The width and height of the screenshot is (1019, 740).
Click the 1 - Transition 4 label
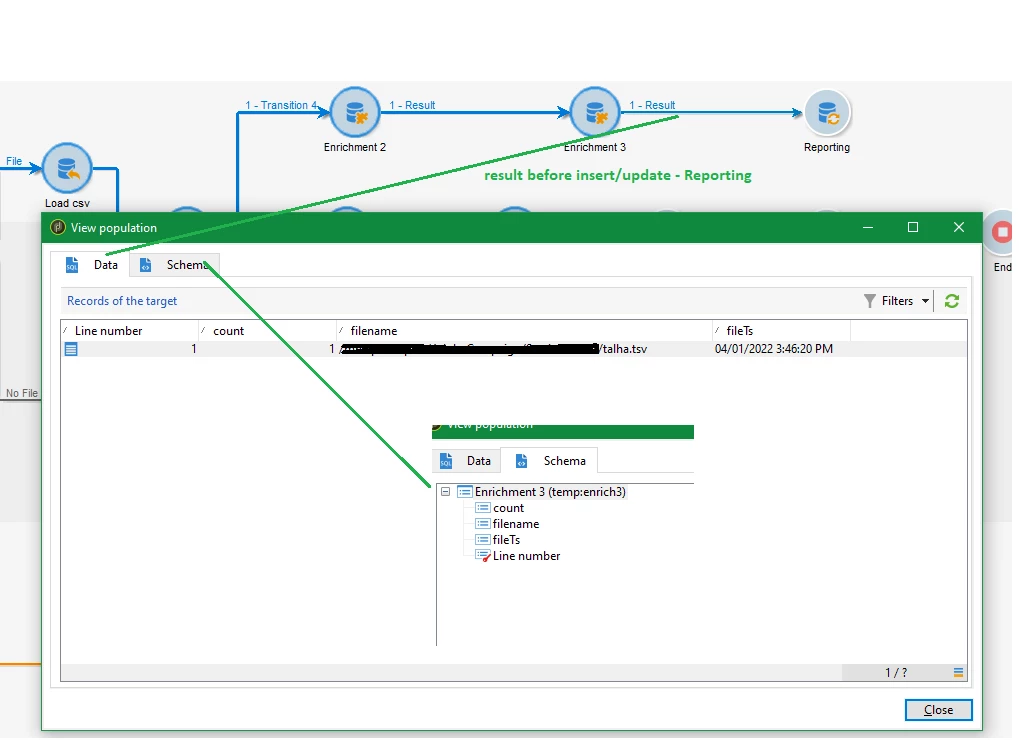coord(281,105)
